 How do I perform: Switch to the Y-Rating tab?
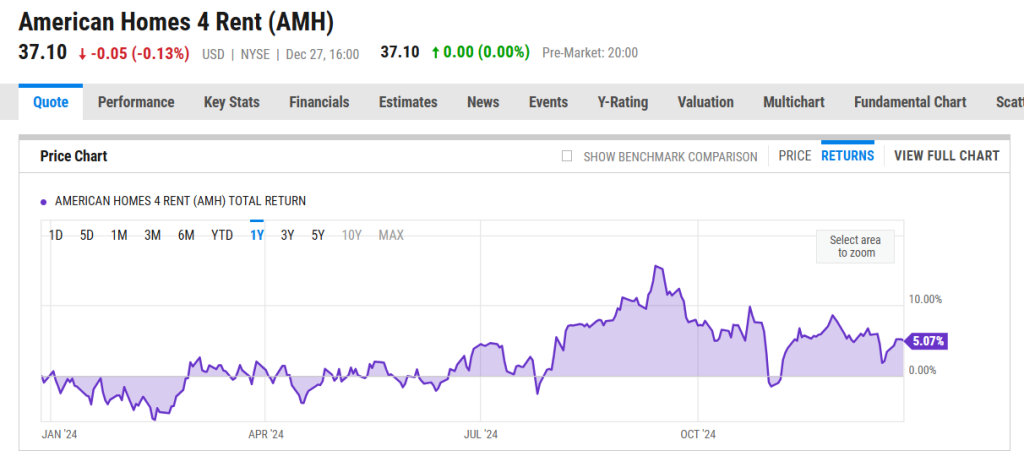623,103
